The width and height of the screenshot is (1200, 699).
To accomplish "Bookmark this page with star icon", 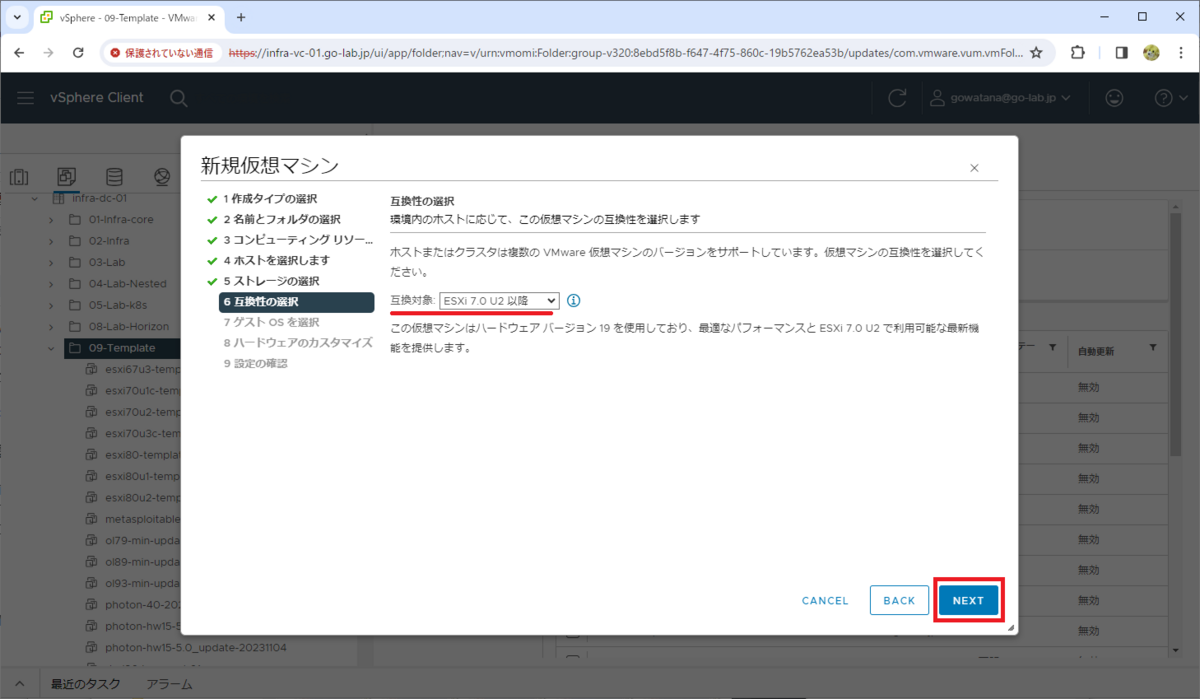I will tap(1036, 52).
